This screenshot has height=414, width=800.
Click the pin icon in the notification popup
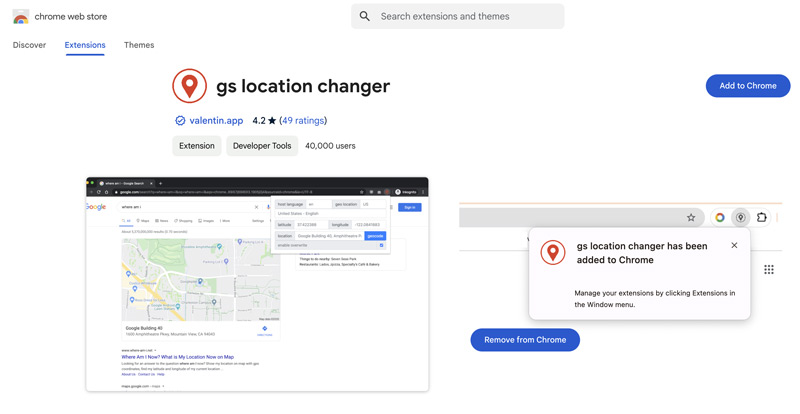point(553,252)
